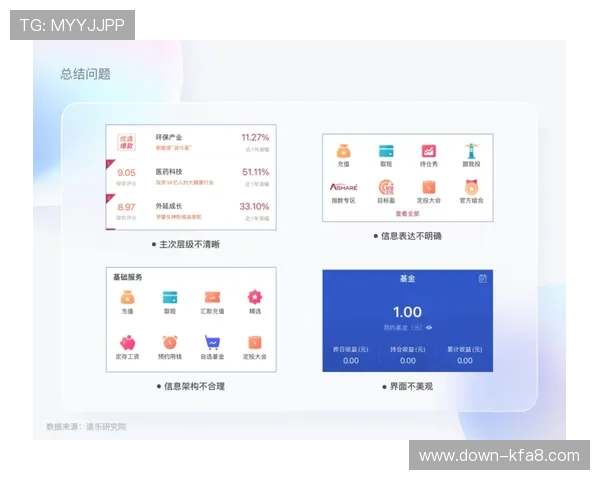Open the 医药科技 fund row
Viewport: 600px width, 480px height.
[191, 176]
